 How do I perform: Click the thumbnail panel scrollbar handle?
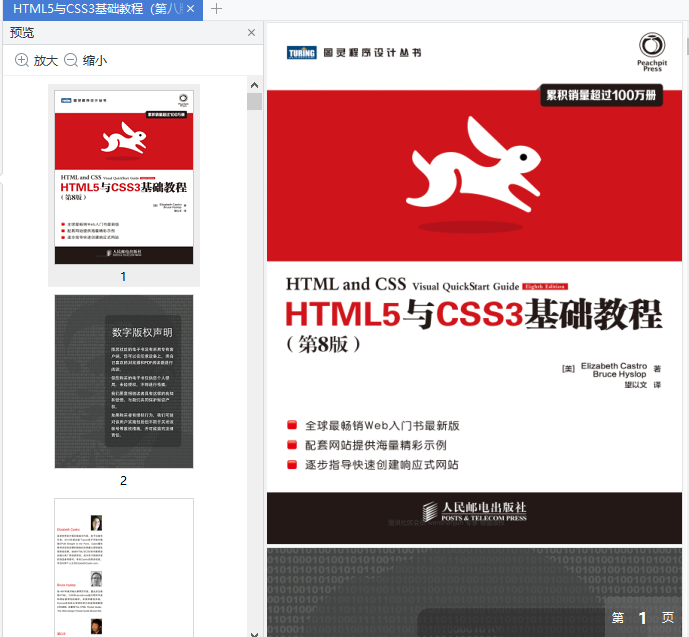click(x=254, y=101)
